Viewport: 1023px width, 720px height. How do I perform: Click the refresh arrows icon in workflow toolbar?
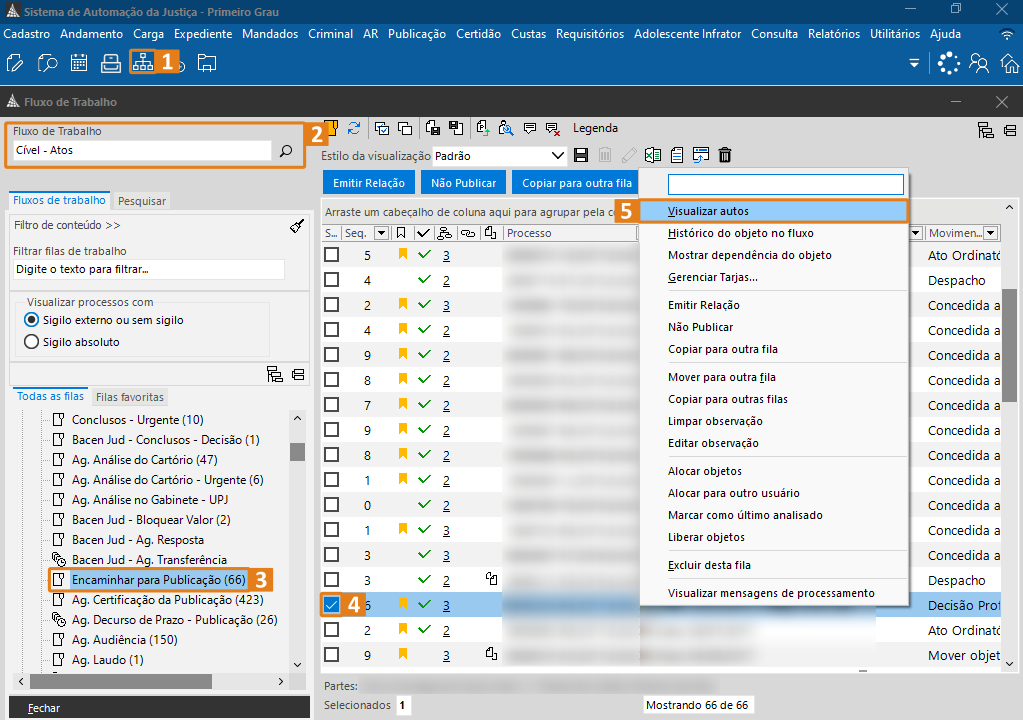353,128
